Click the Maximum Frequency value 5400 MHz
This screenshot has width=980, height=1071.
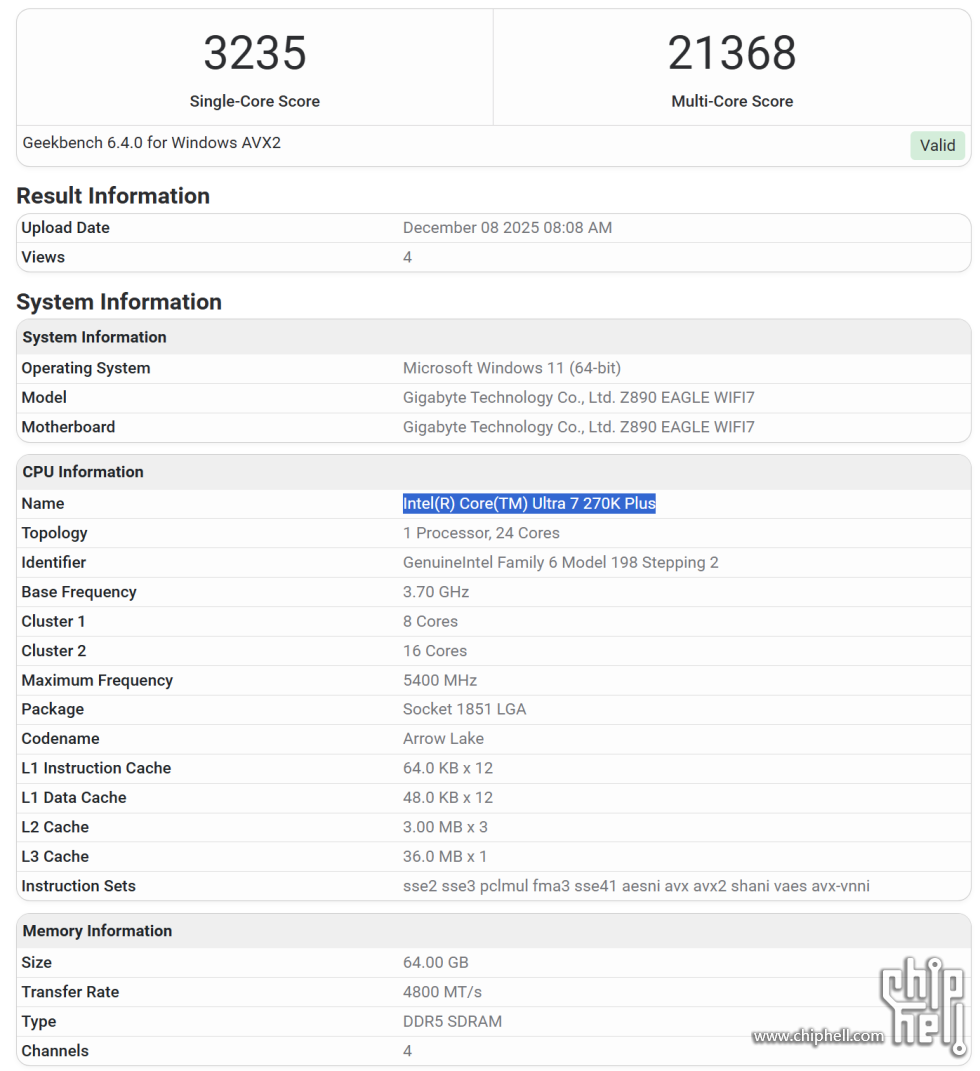pos(440,680)
